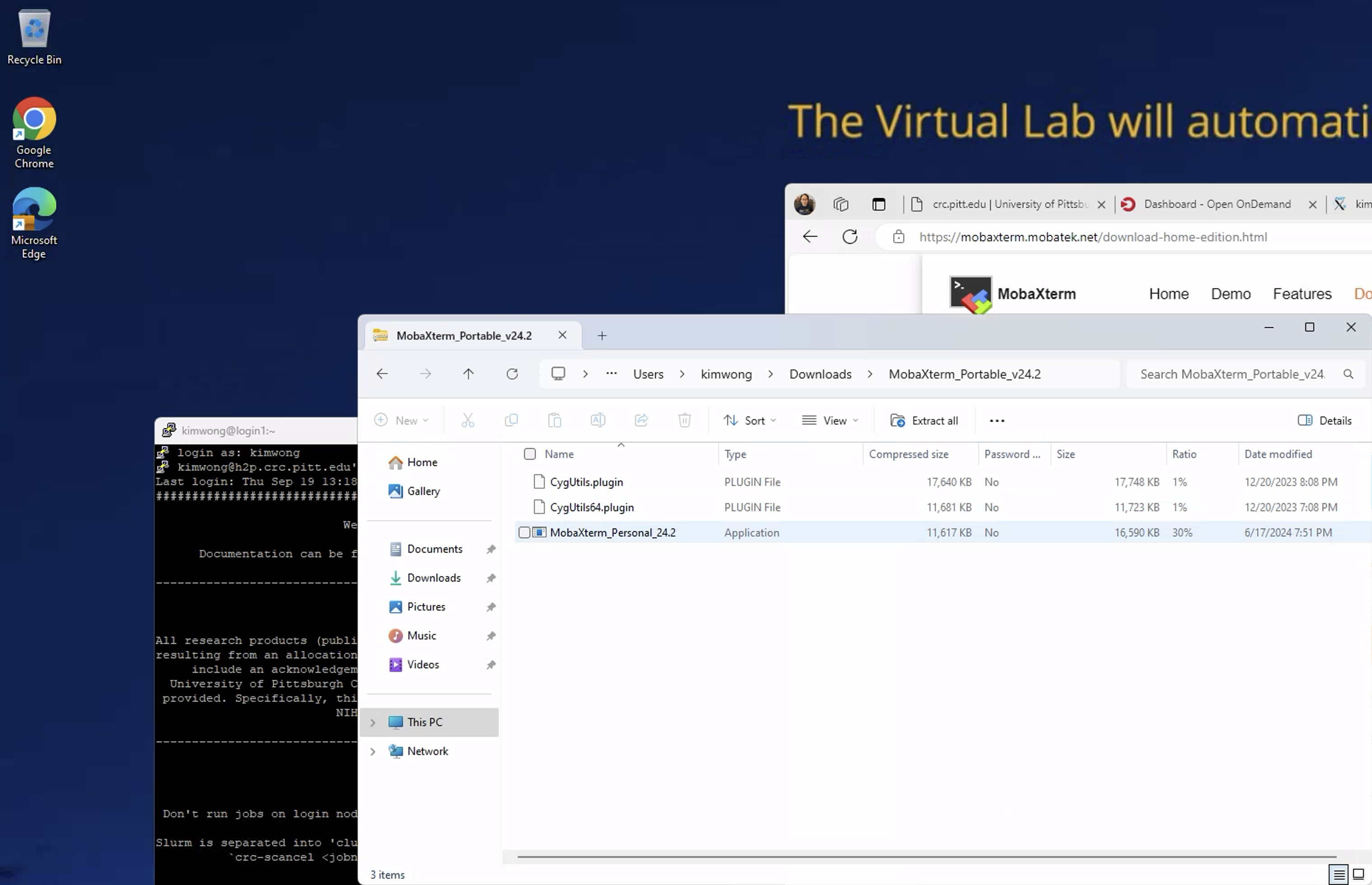Go up one folder level in Explorer
Viewport: 1372px width, 885px height.
coord(468,374)
